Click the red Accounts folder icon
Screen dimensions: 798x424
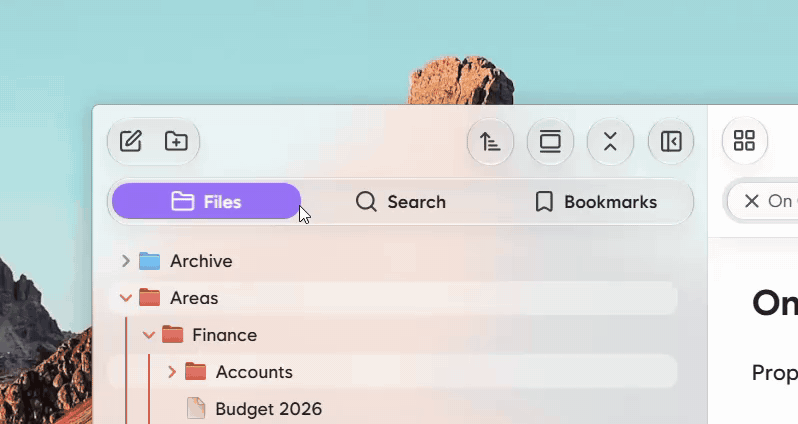[x=195, y=372]
